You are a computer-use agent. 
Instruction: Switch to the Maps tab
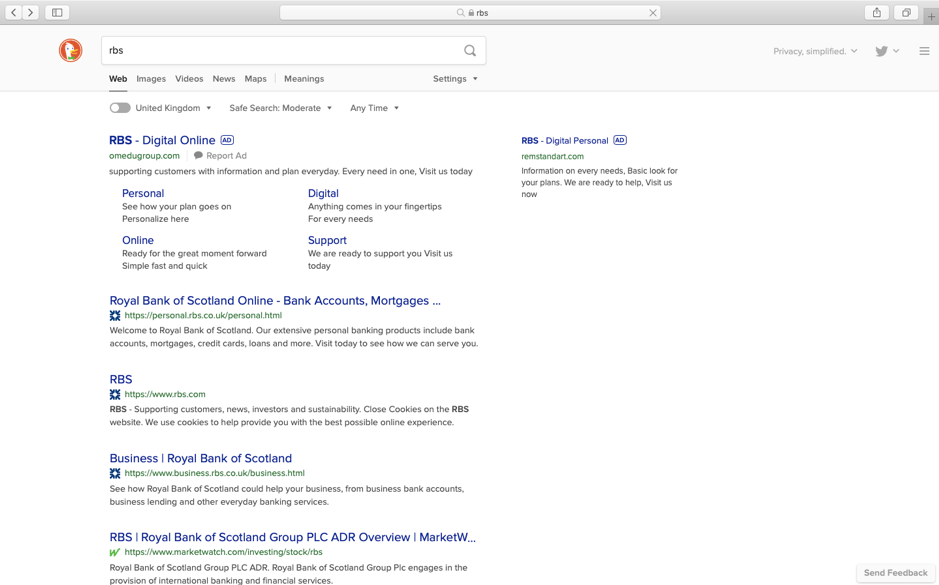(255, 78)
